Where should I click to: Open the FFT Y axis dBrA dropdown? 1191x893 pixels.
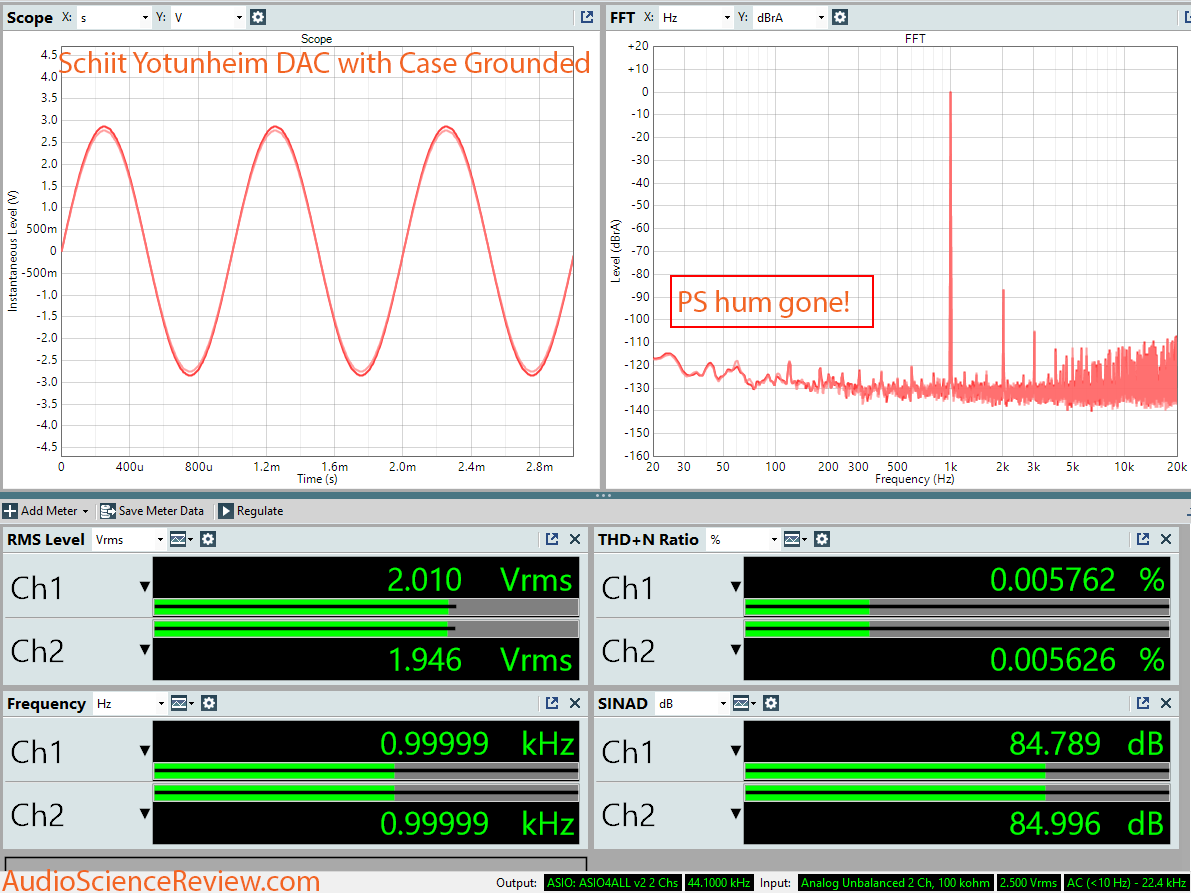(x=790, y=17)
